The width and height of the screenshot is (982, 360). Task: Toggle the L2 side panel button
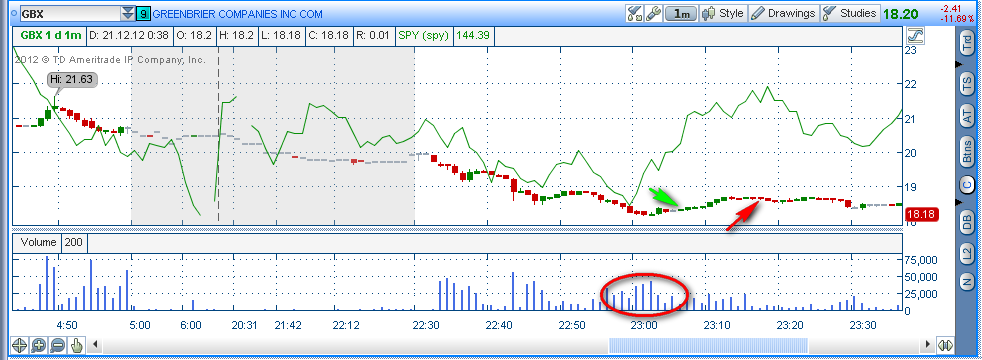click(967, 253)
